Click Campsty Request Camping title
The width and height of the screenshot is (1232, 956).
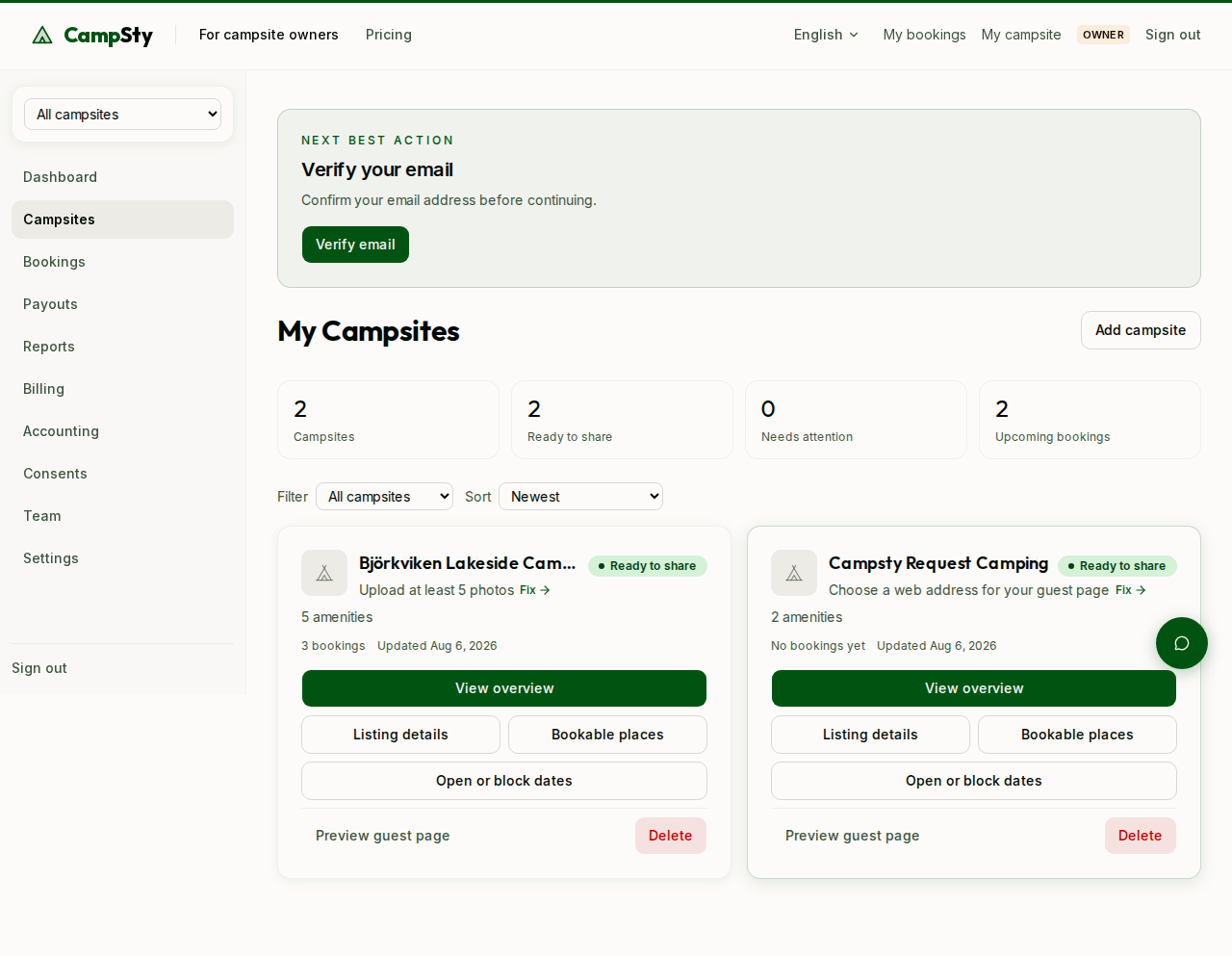pyautogui.click(x=938, y=563)
